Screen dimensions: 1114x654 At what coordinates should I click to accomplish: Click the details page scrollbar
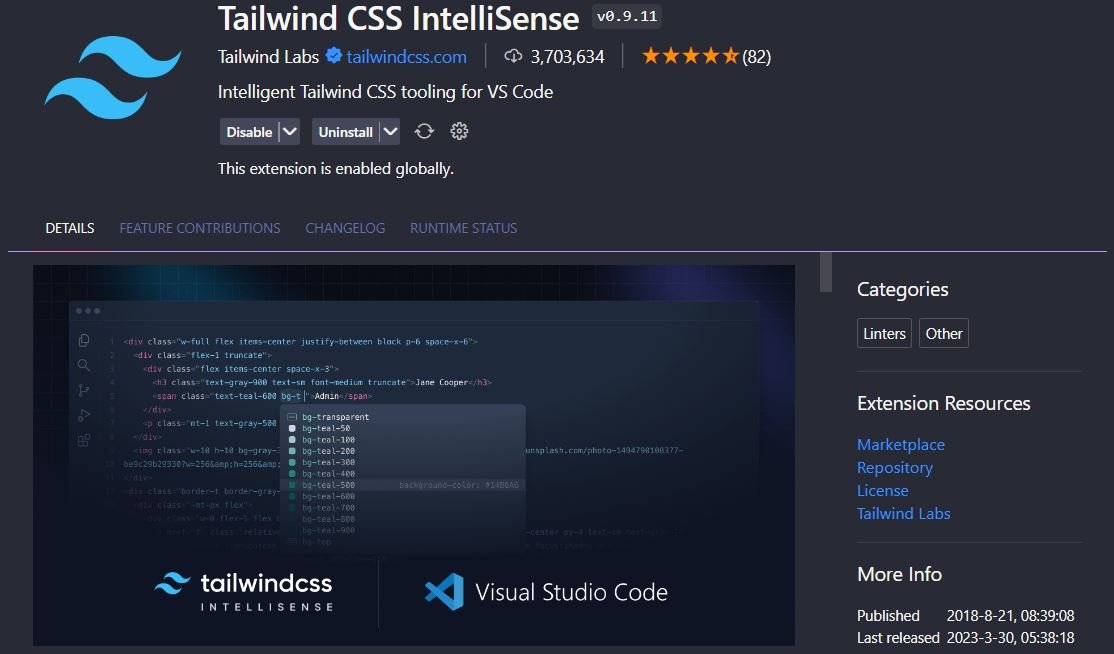pos(824,270)
